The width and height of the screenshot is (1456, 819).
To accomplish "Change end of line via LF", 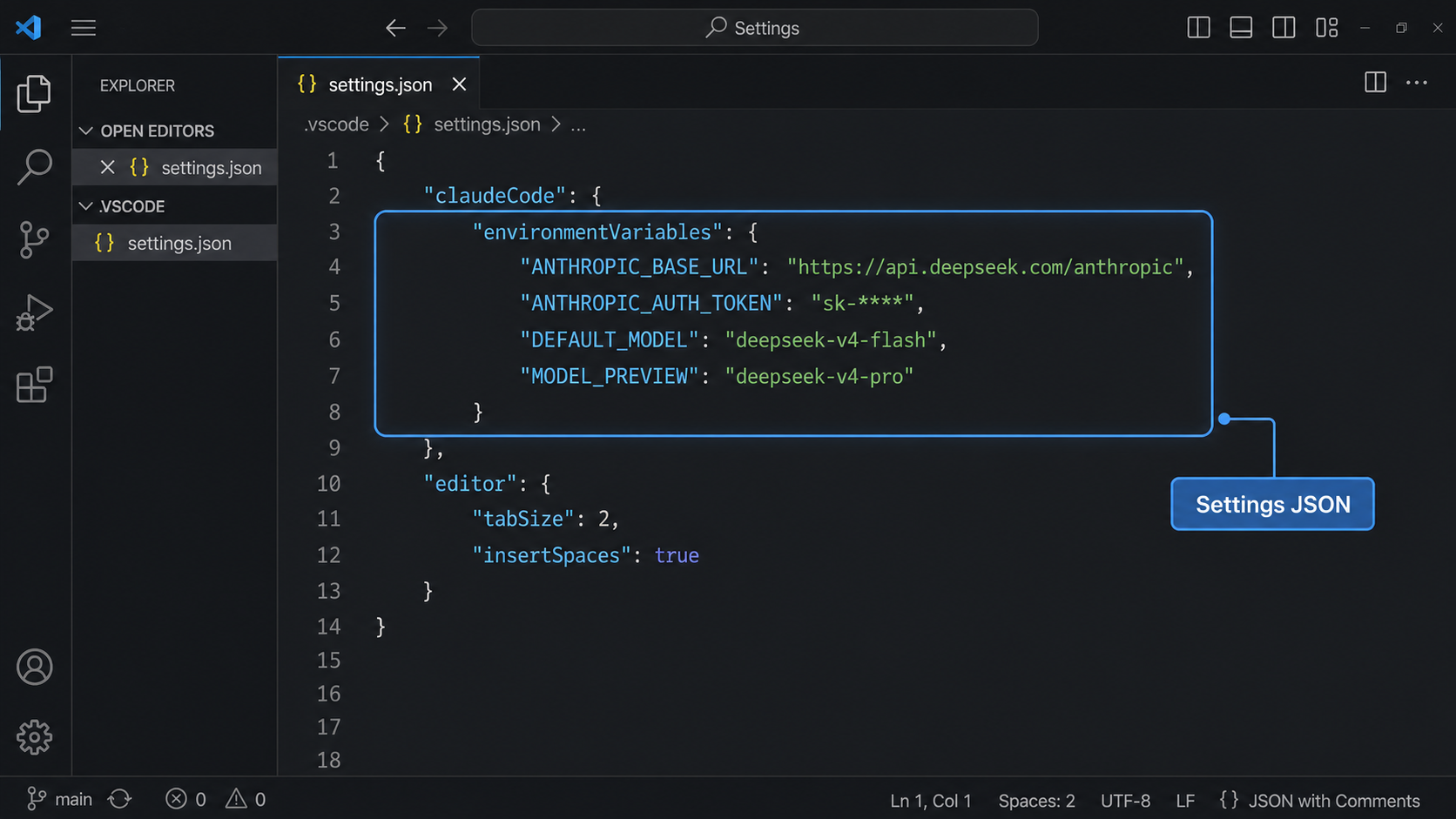I will pyautogui.click(x=1185, y=801).
